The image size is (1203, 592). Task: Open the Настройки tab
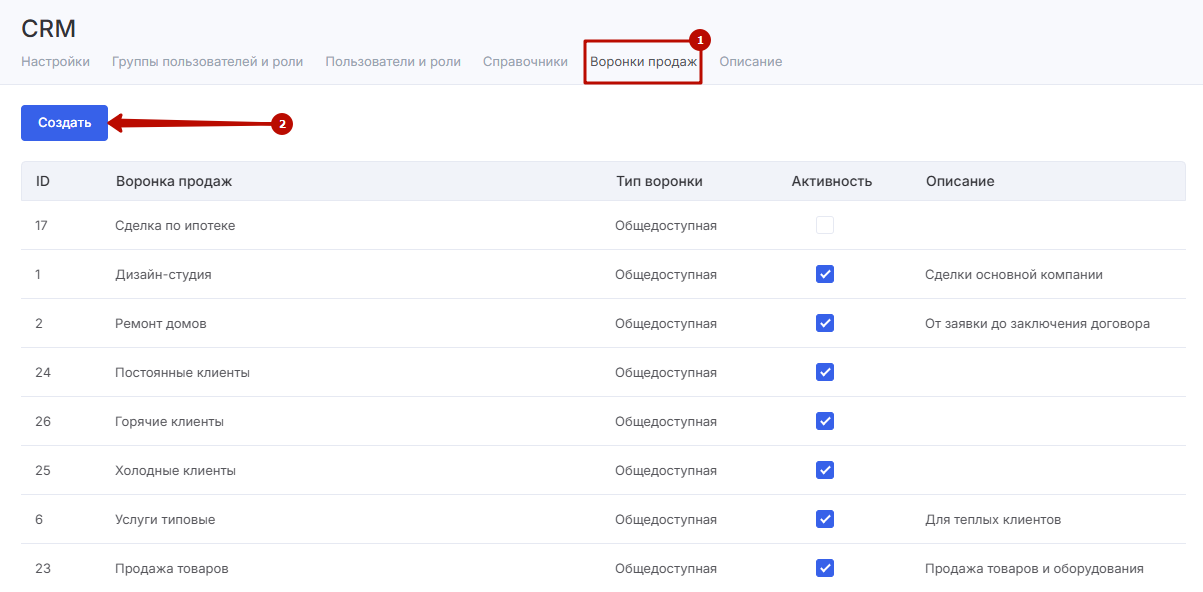point(55,62)
